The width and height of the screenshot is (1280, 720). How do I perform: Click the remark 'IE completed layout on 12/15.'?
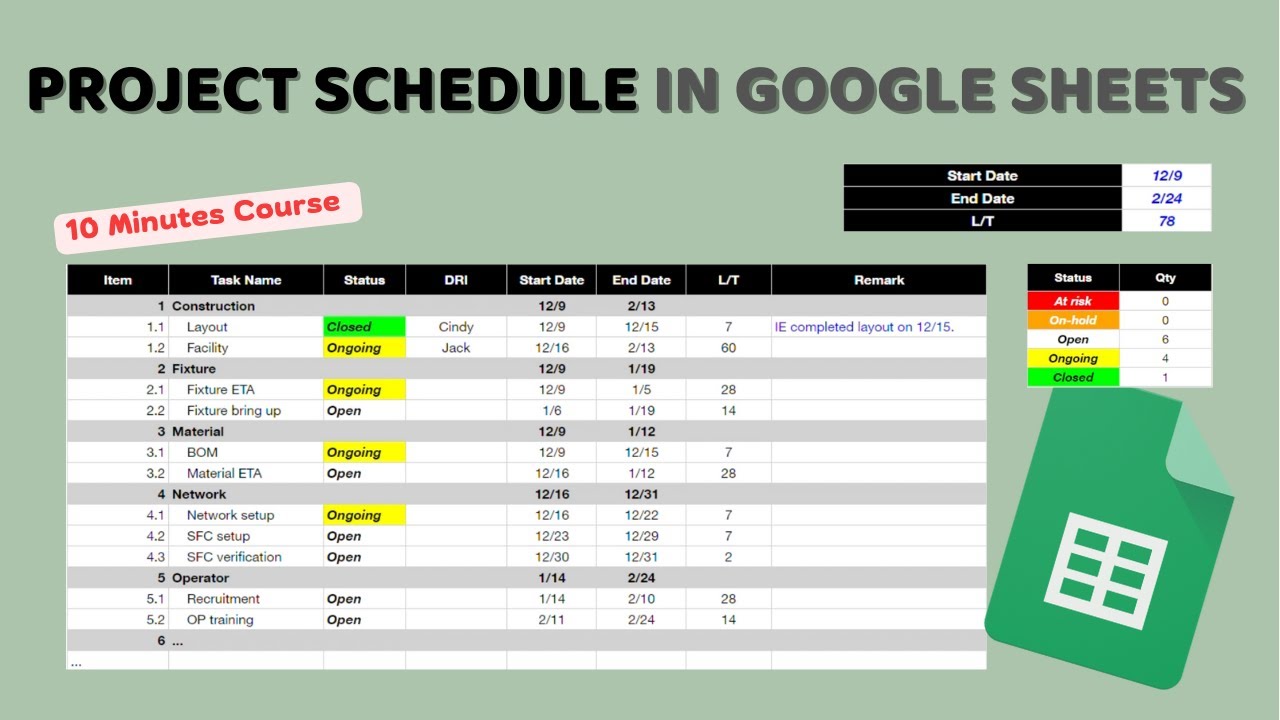pos(864,327)
